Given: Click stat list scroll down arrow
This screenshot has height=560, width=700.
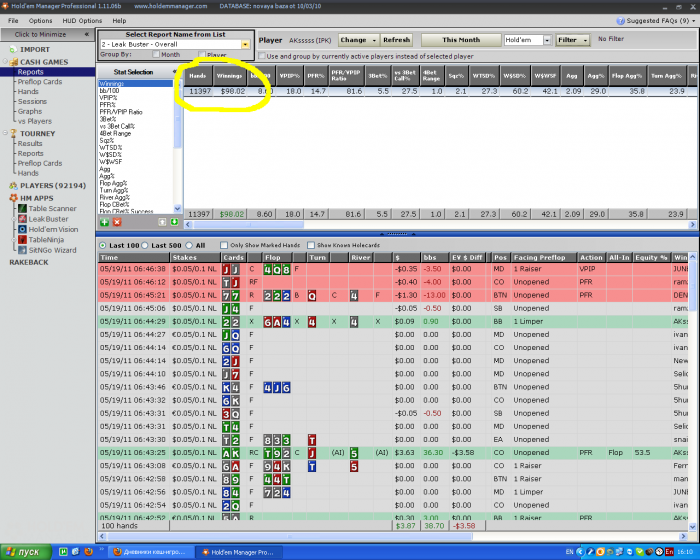Looking at the screenshot, I should coord(177,209).
